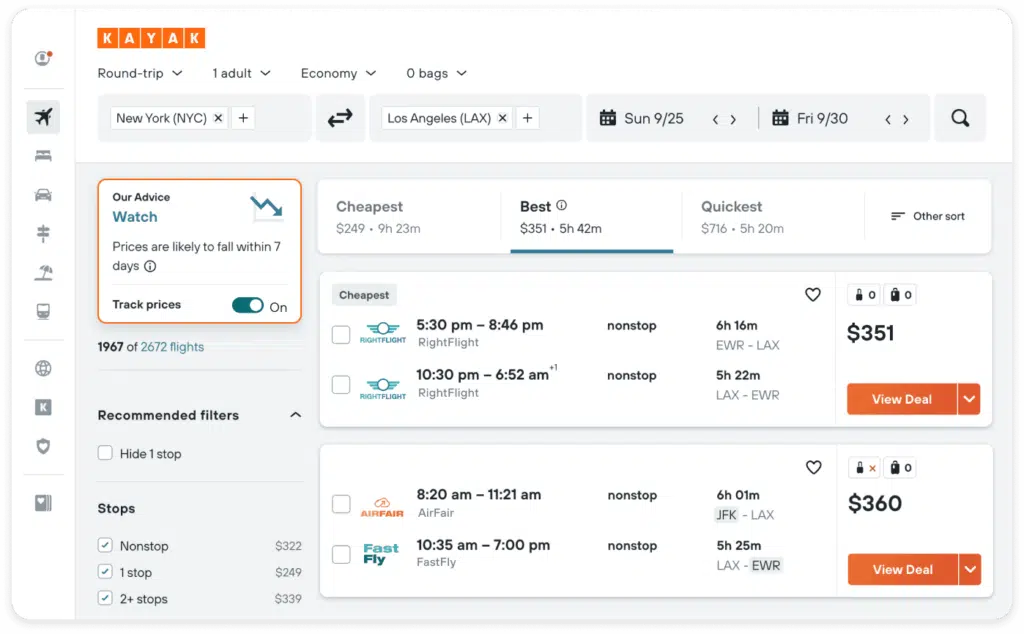Open Other sort options
1024x634 pixels.
927,216
